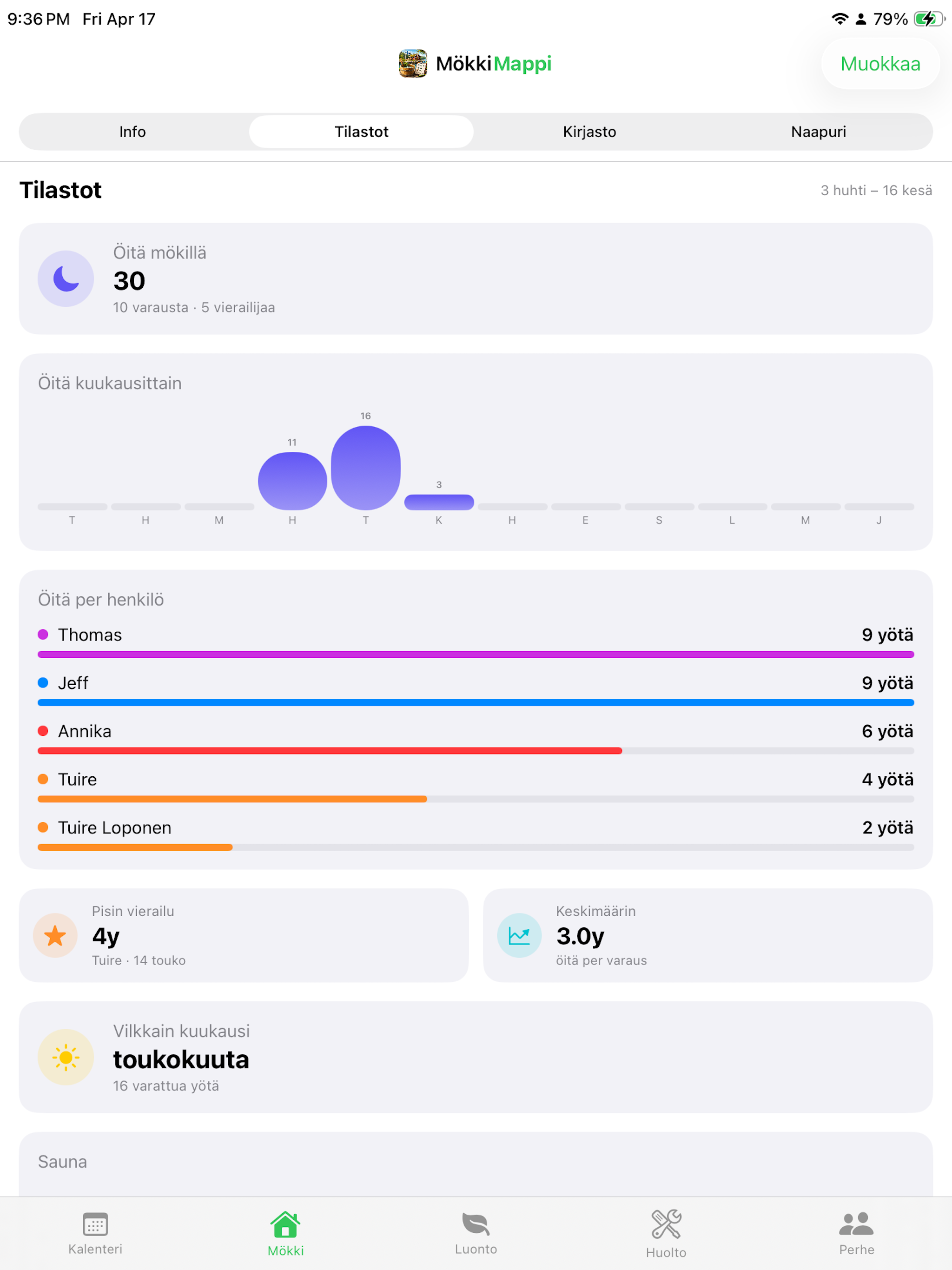952x1270 pixels.
Task: Select the Tilastot tab
Action: tap(361, 132)
